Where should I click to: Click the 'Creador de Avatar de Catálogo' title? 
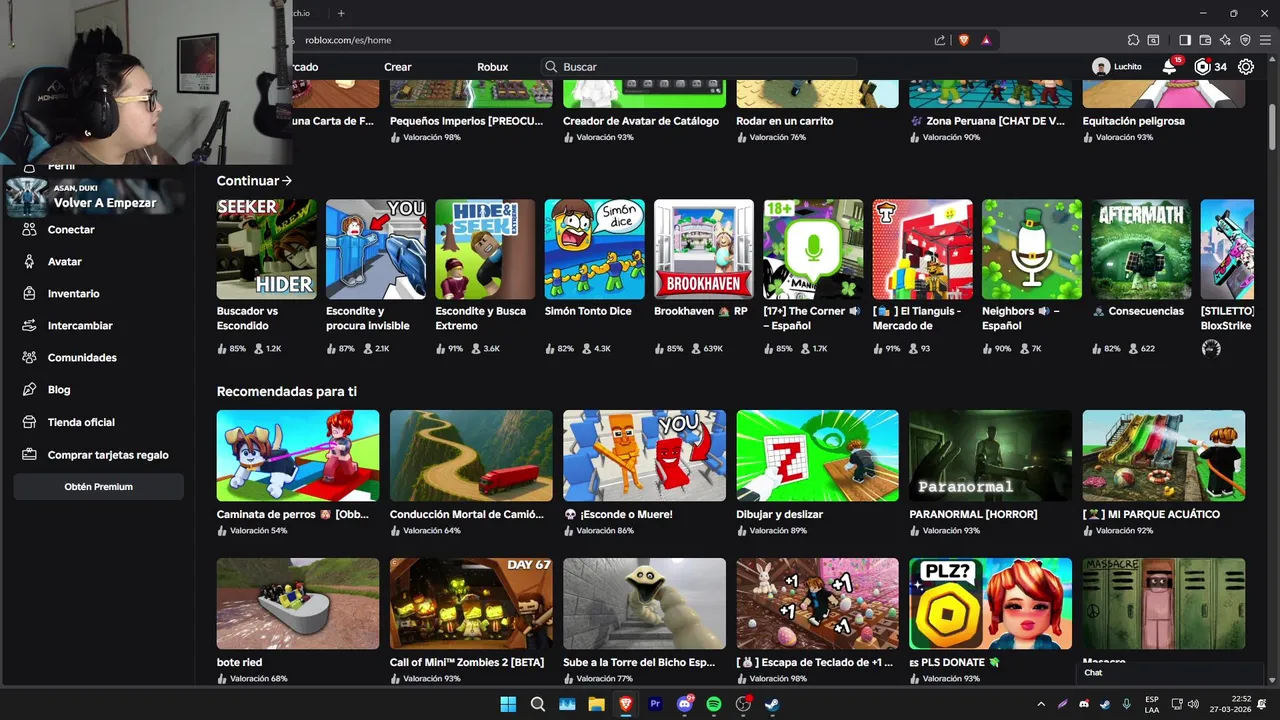point(641,121)
